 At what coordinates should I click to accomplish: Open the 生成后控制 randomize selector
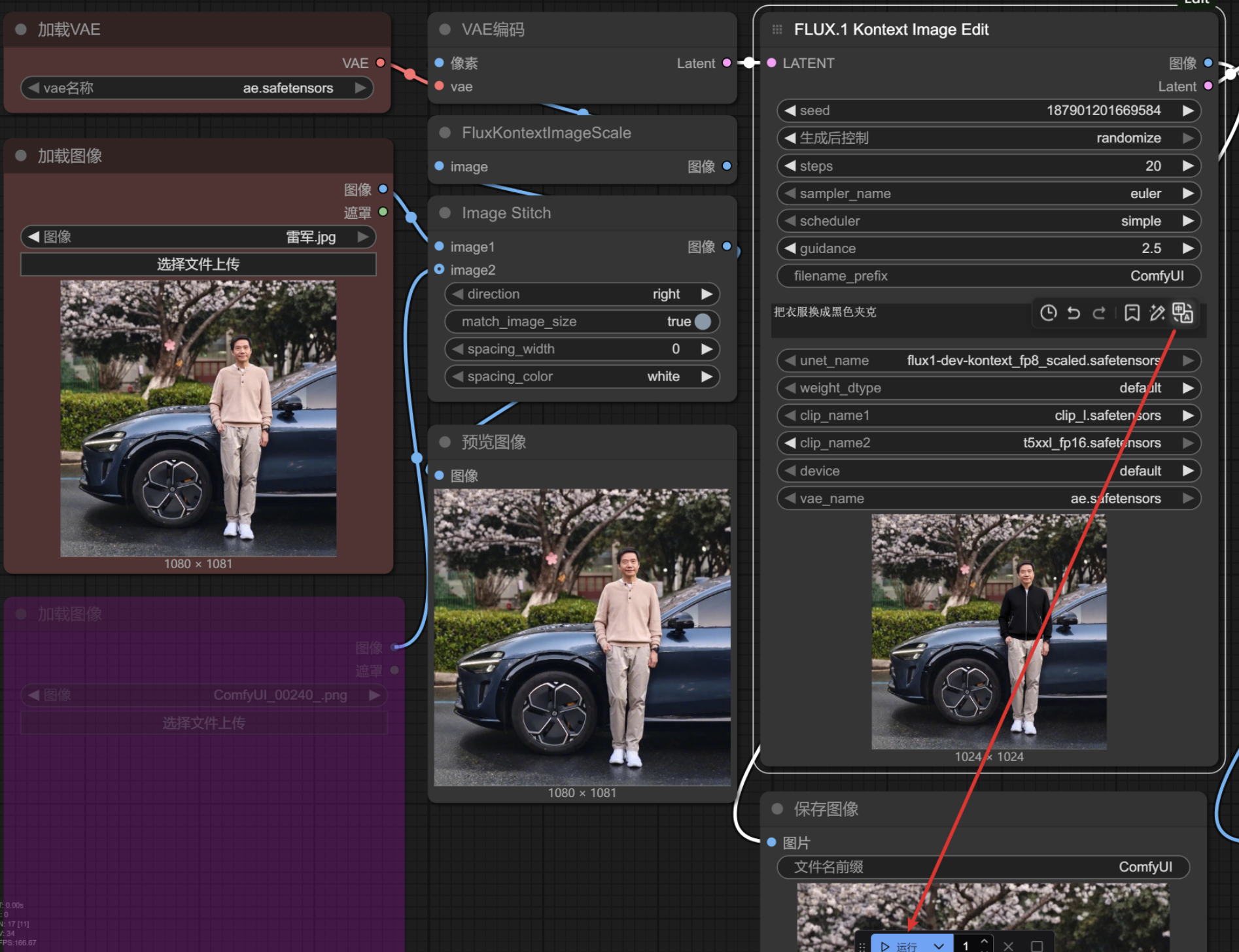click(x=988, y=138)
